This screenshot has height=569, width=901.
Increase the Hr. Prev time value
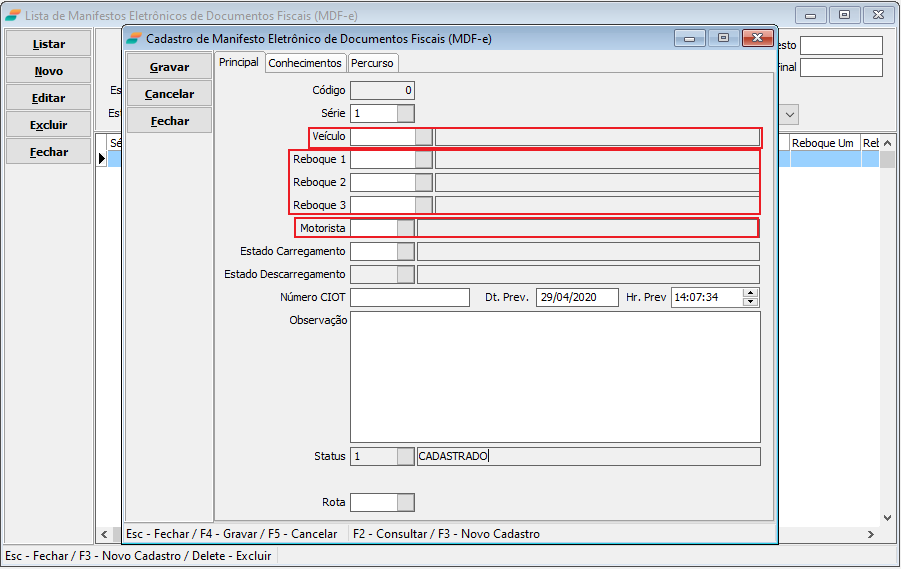(751, 293)
